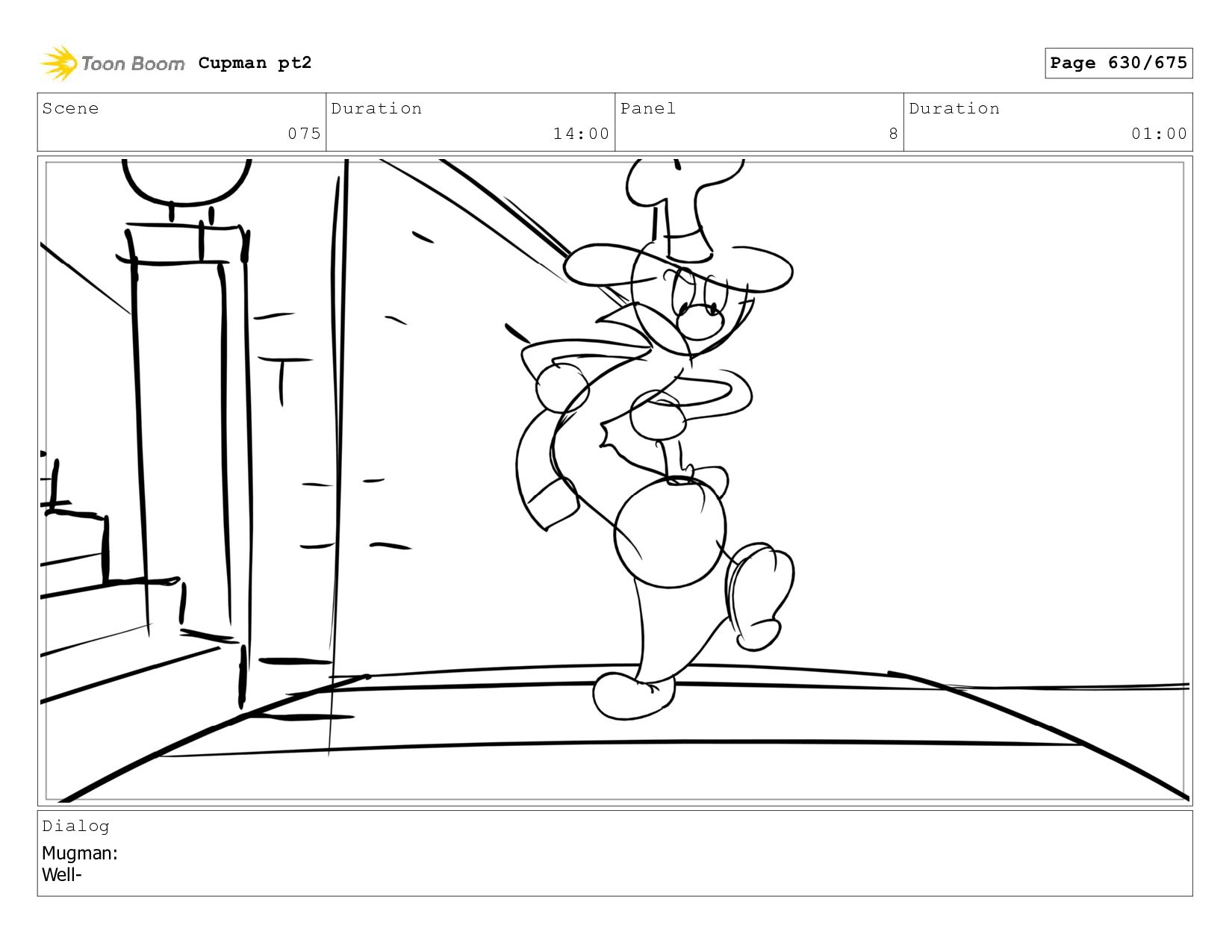Click the storyboard panel drawing of Mugman
This screenshot has height=952, width=1232.
tap(615, 480)
